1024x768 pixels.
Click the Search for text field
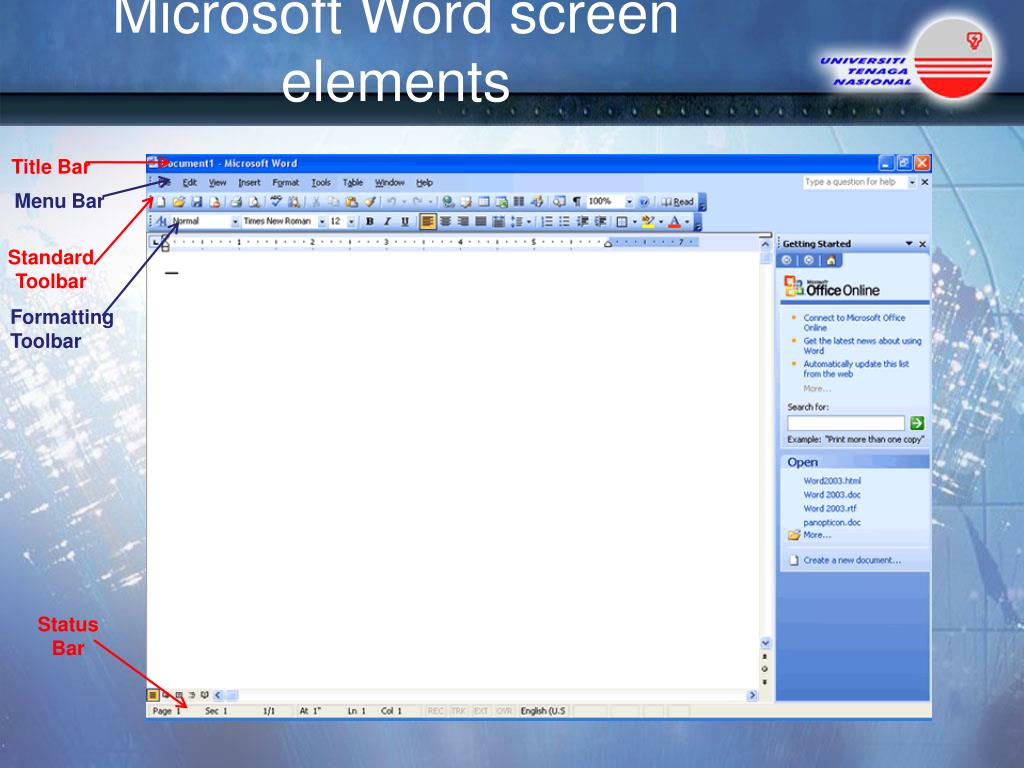click(846, 423)
